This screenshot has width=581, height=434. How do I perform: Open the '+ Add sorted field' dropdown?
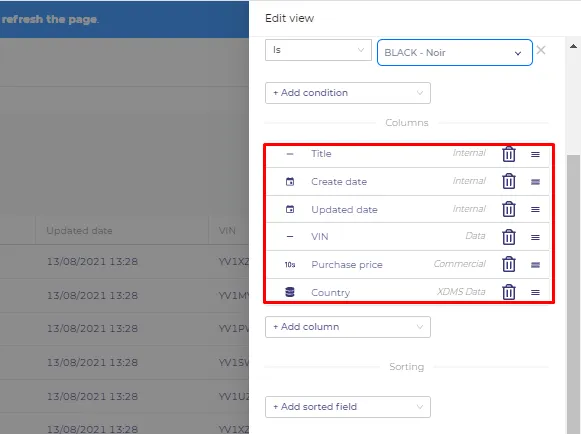tap(348, 407)
